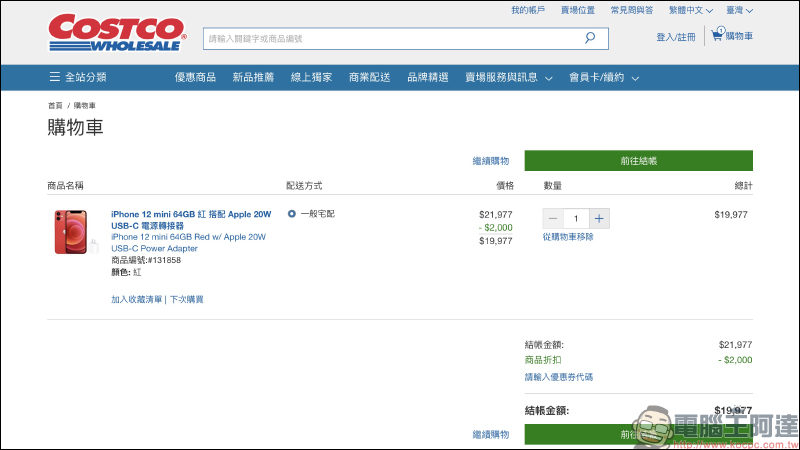Open 優惠商品 nav item

(195, 78)
